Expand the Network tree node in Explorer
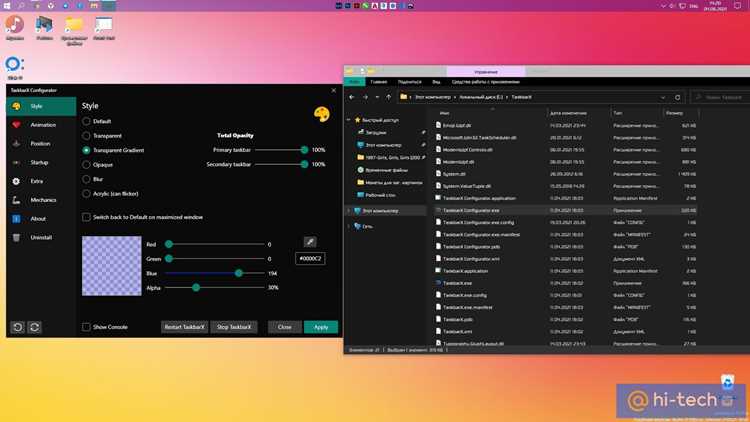 (x=349, y=226)
